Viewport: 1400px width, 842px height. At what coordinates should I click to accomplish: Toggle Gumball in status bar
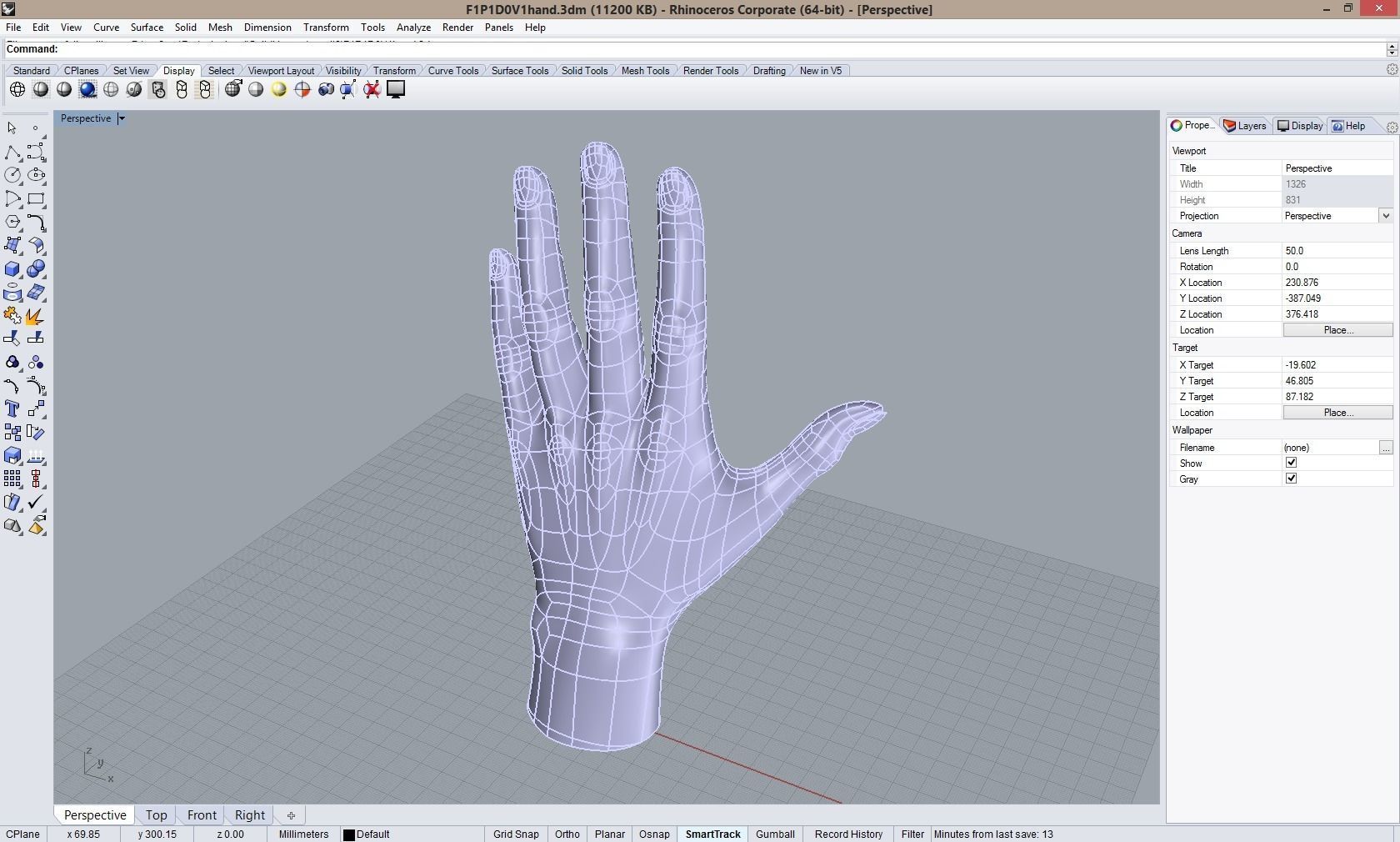click(x=775, y=834)
